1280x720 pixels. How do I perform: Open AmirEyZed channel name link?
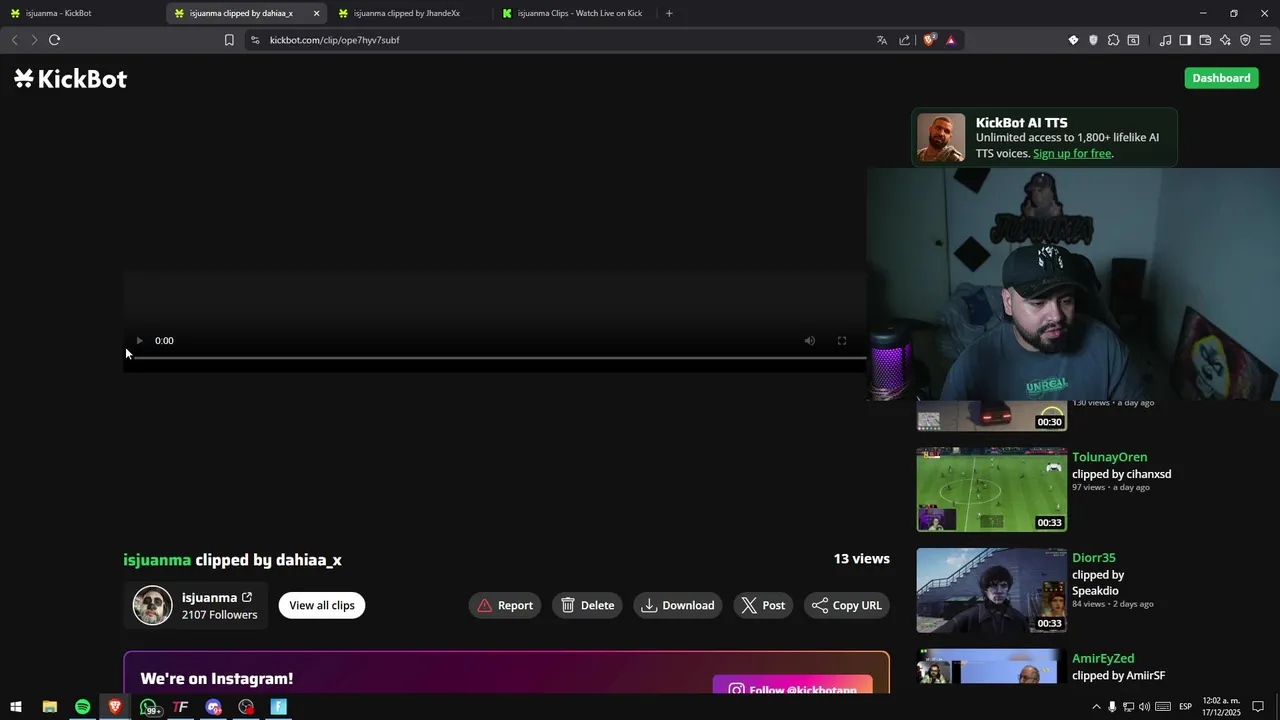pyautogui.click(x=1103, y=659)
